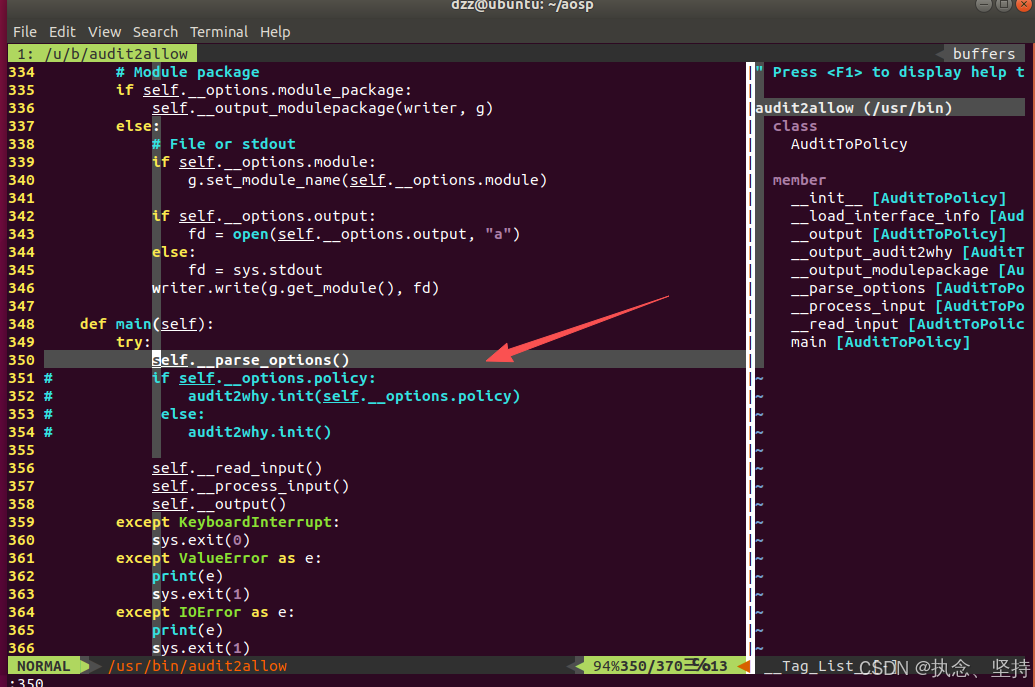
Task: Click 'except KeyboardInterrupt:' on line 359
Action: (228, 522)
